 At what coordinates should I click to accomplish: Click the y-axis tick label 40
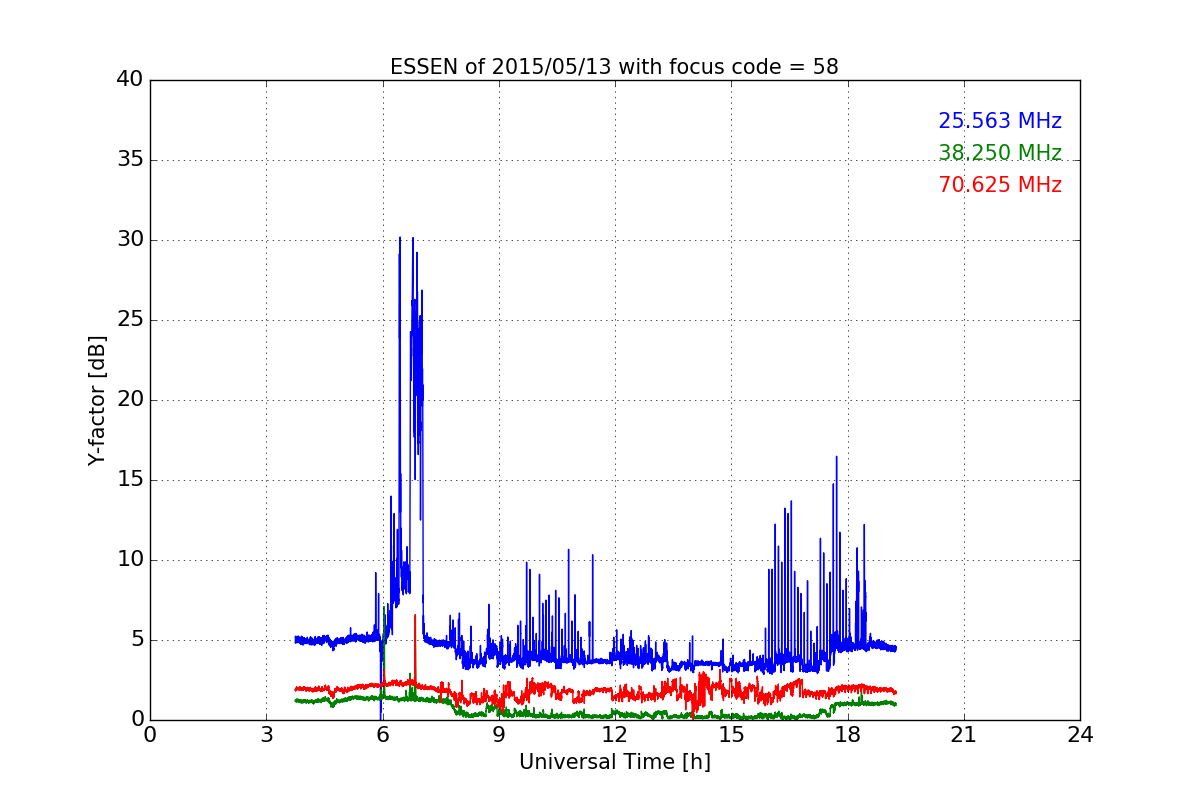coord(130,80)
